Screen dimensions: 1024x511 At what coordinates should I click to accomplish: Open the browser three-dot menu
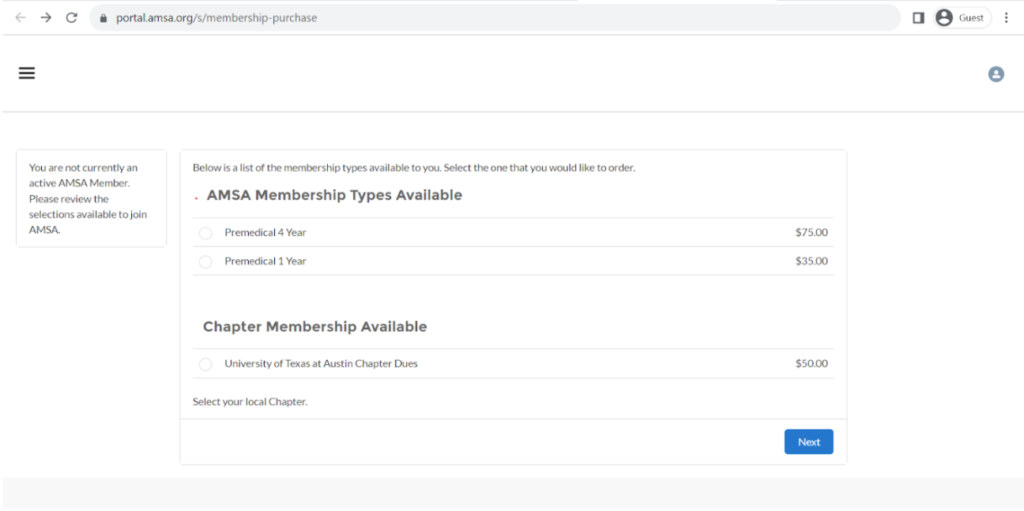coord(1006,18)
